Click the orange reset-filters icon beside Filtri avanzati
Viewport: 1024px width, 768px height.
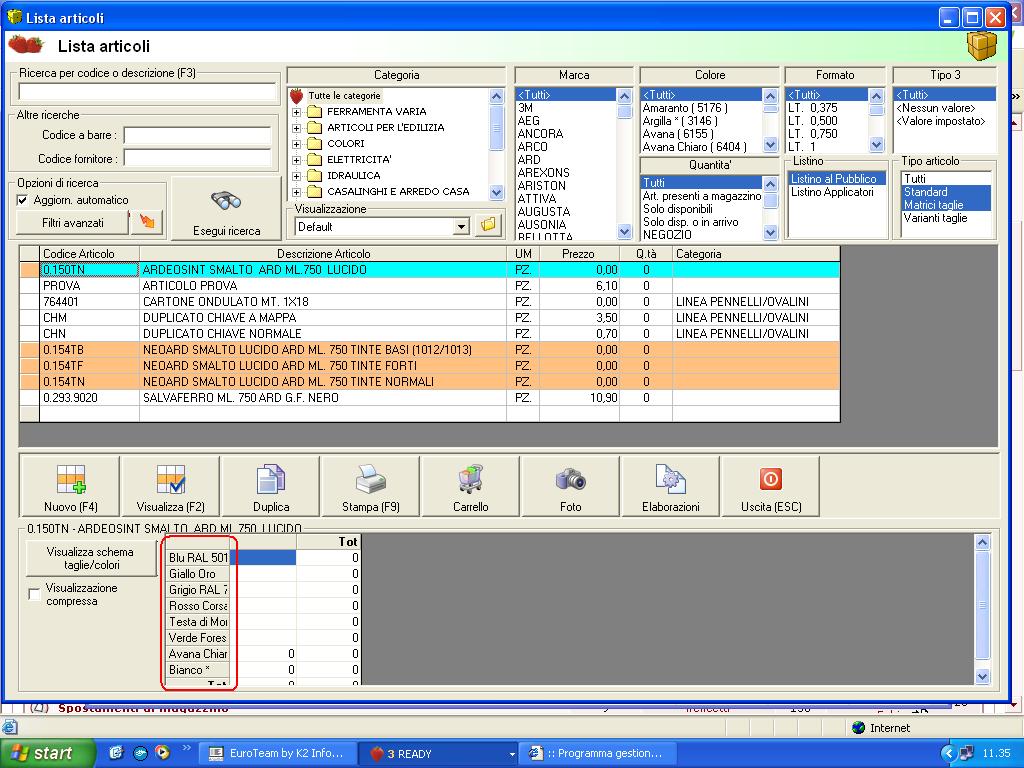pyautogui.click(x=147, y=223)
